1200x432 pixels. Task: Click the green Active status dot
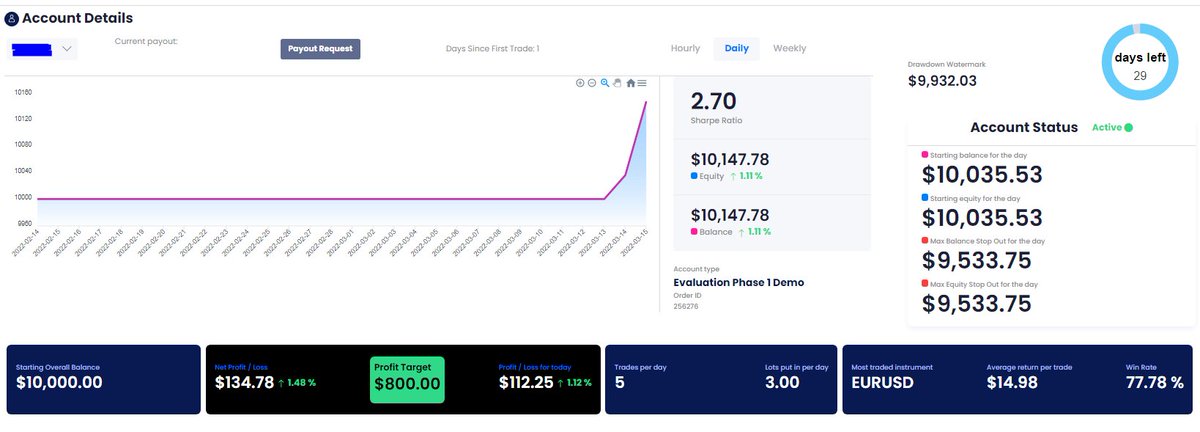click(x=1129, y=128)
